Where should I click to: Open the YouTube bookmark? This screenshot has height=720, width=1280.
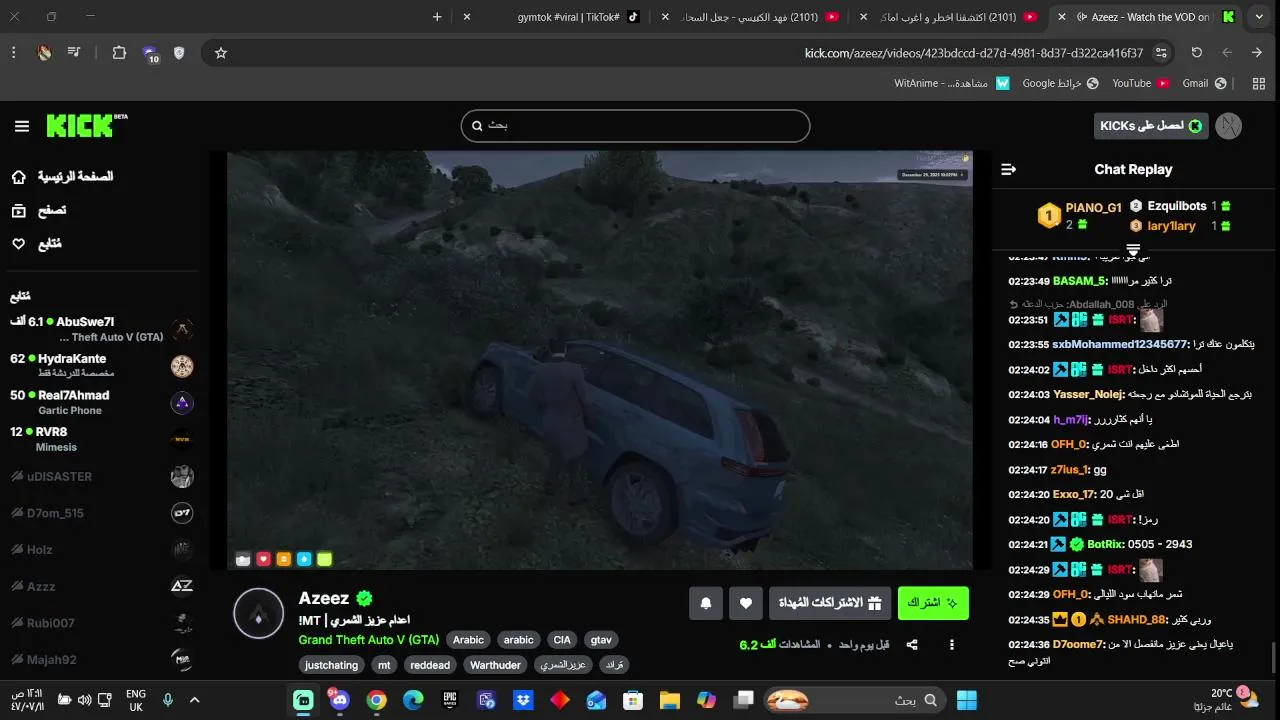tap(1140, 83)
